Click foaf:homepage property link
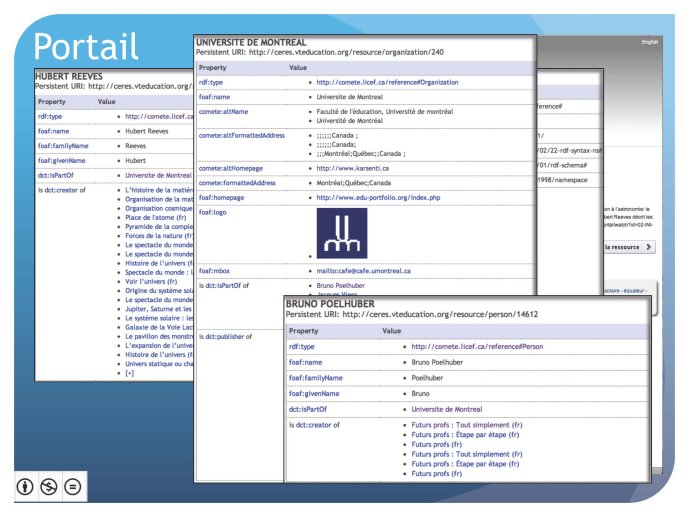689x517 pixels. point(221,198)
